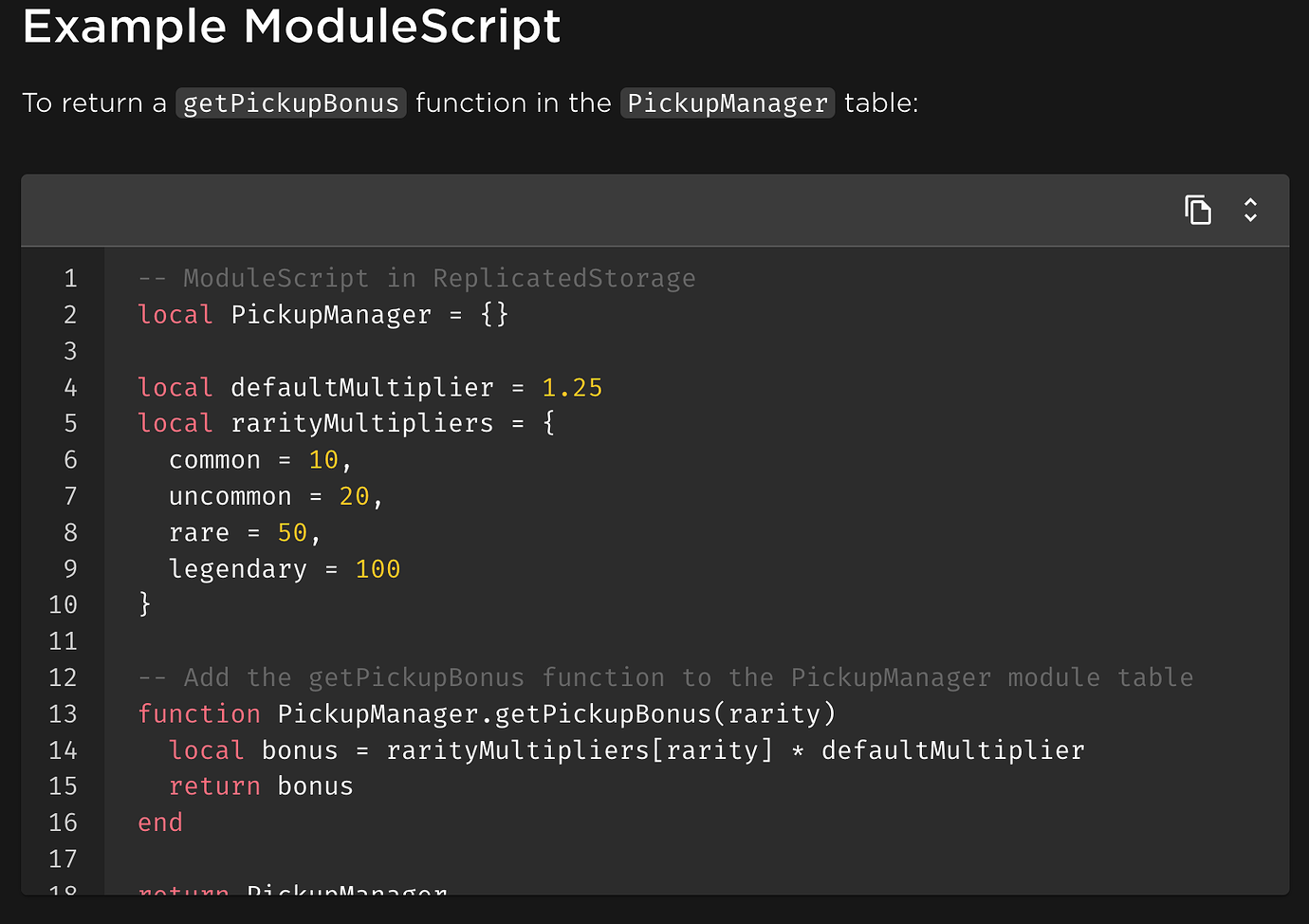
Task: Select the value 1.25 on line 4
Action: (x=572, y=387)
